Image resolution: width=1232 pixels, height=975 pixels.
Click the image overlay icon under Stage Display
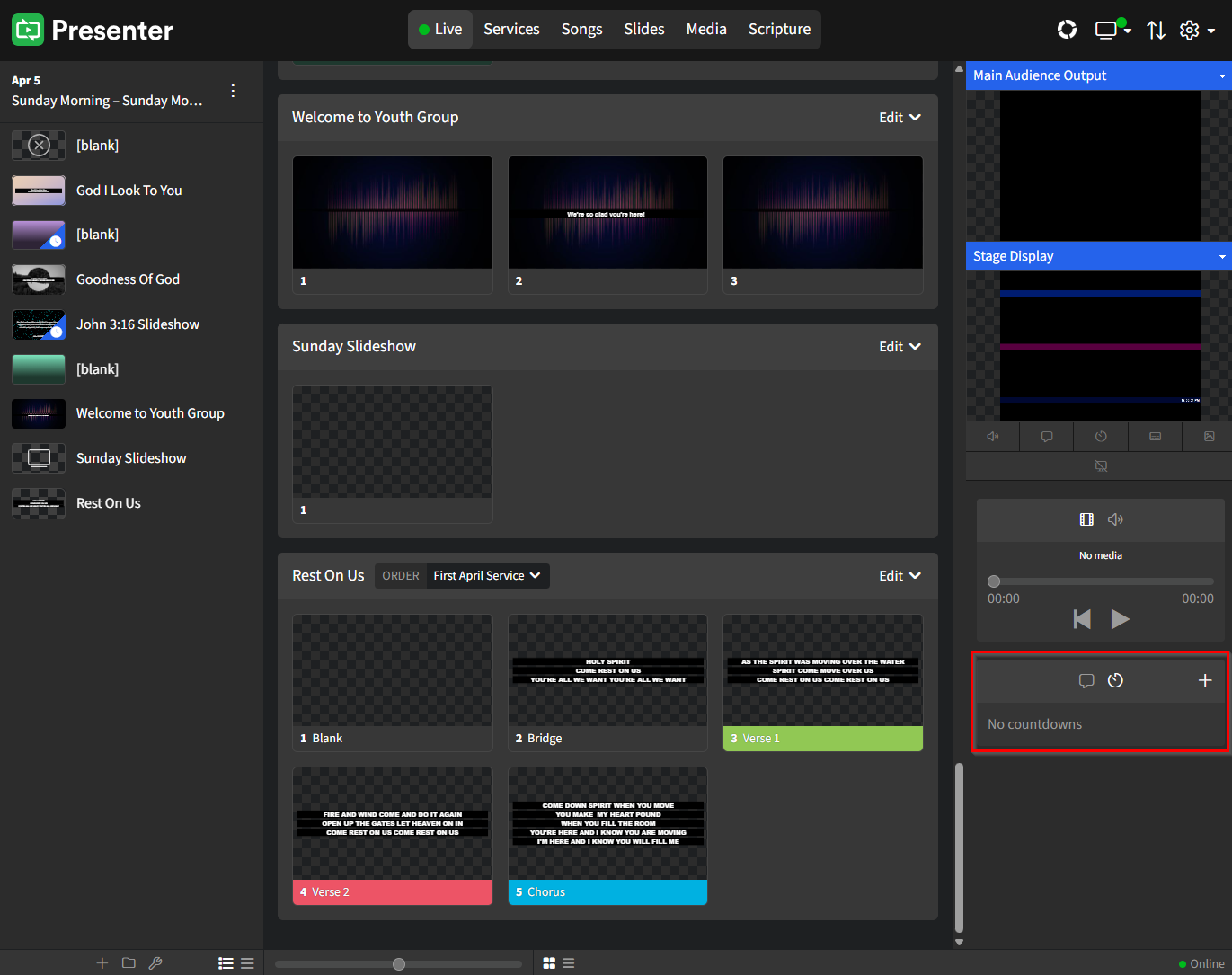(1207, 437)
